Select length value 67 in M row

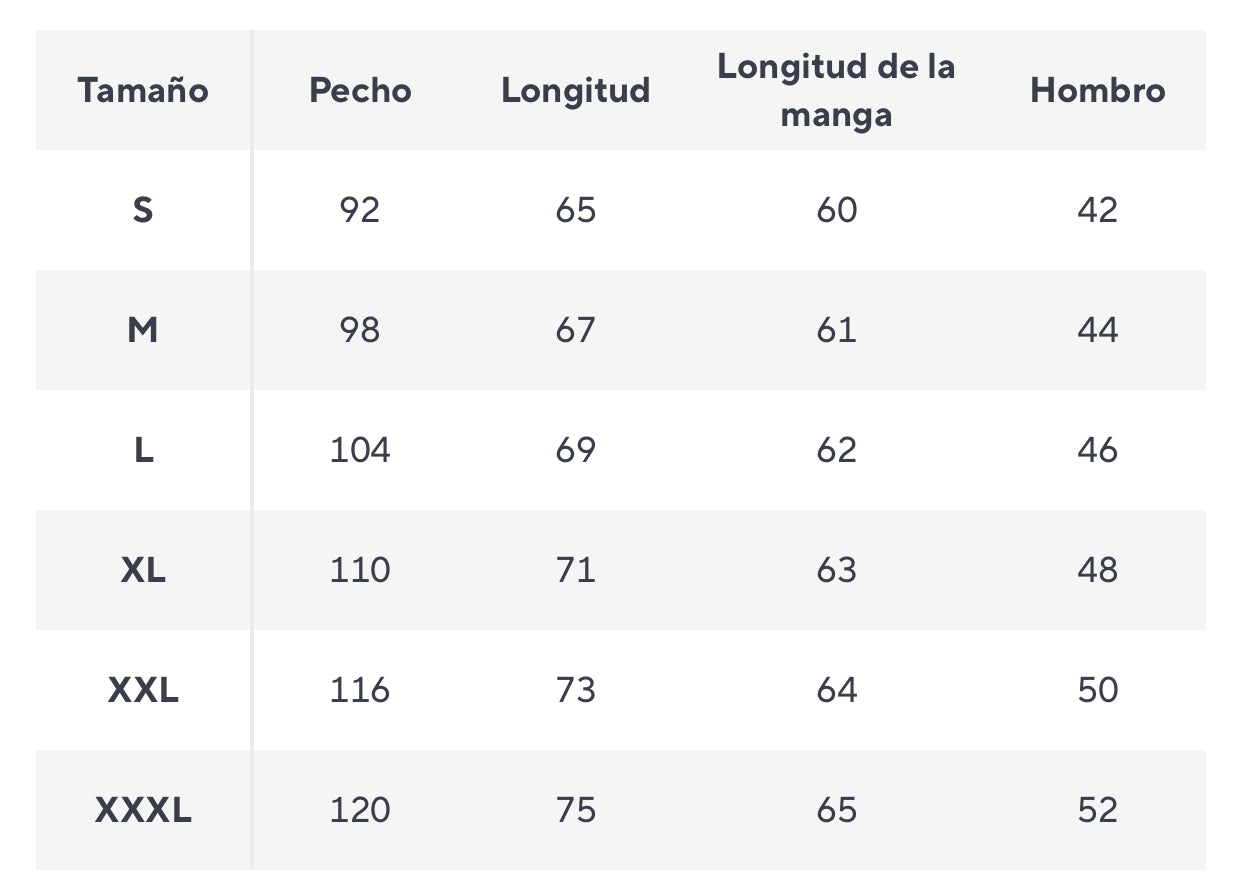point(576,330)
